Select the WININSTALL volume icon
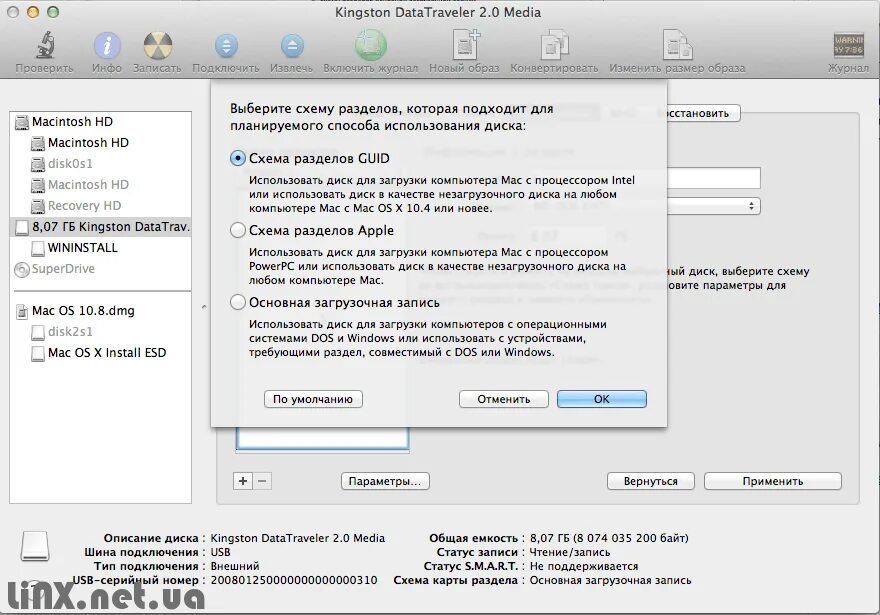880x615 pixels. (38, 248)
